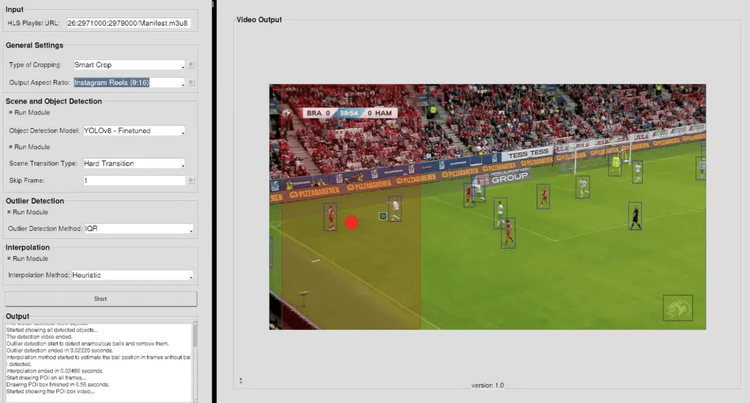Click the small button beside Output Aspect Ratio
The height and width of the screenshot is (403, 750).
click(x=191, y=82)
